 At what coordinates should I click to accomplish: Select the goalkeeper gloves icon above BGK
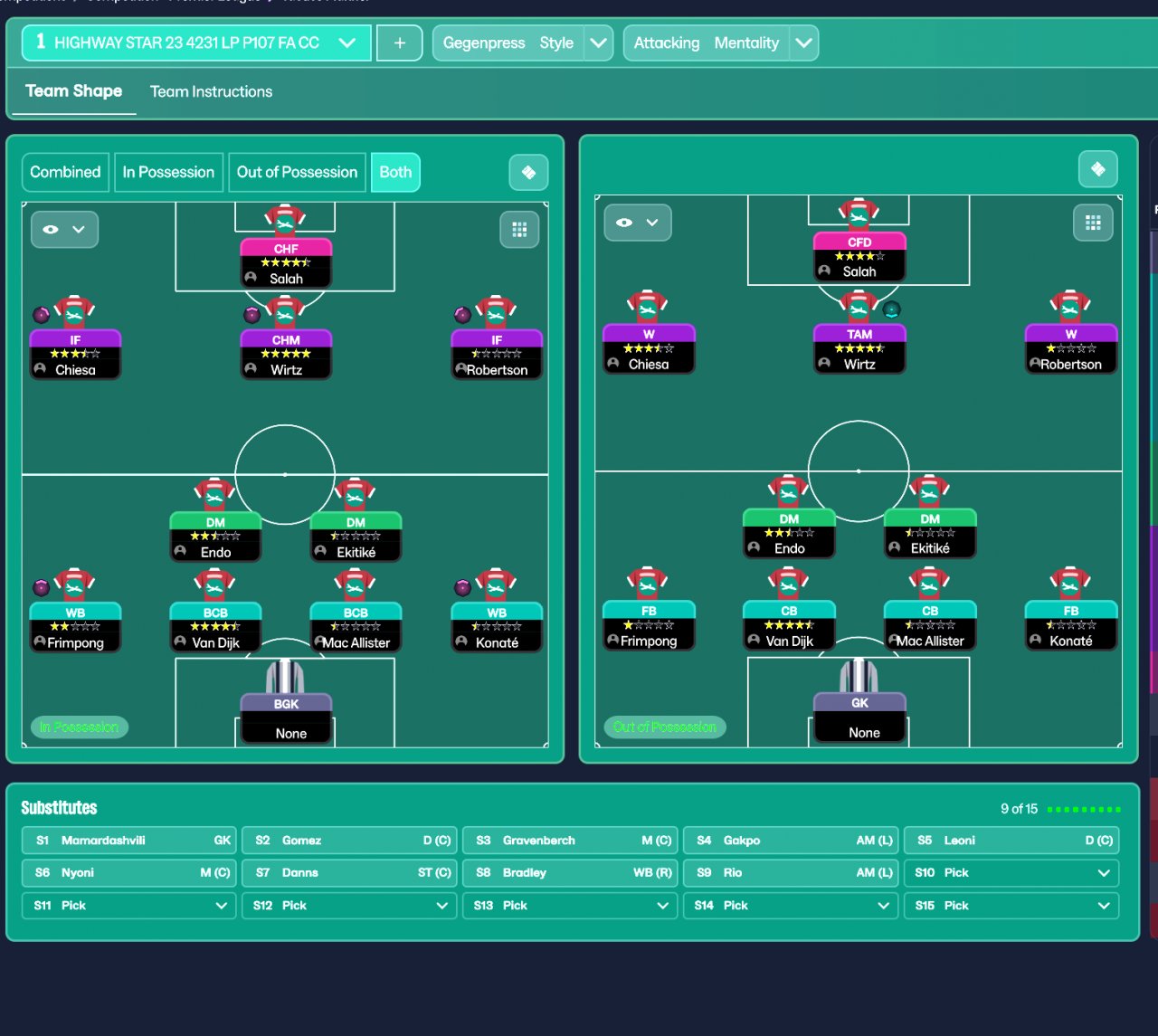285,676
